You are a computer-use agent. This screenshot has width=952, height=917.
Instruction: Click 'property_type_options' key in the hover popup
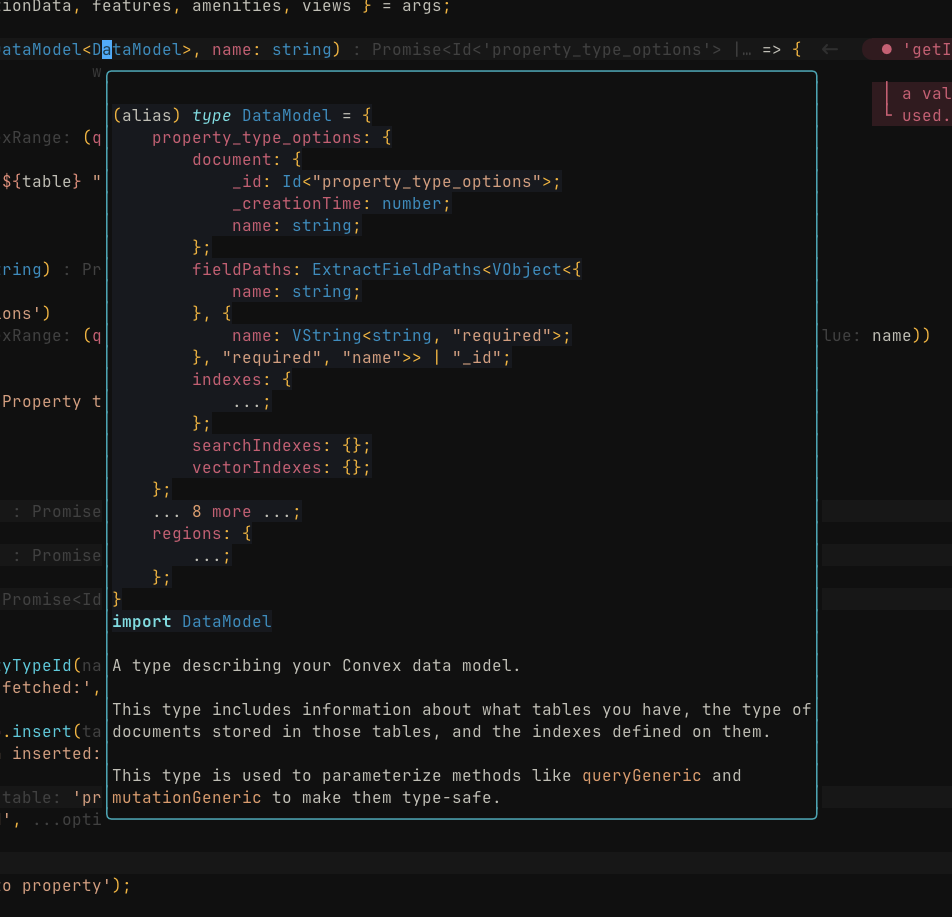point(257,138)
